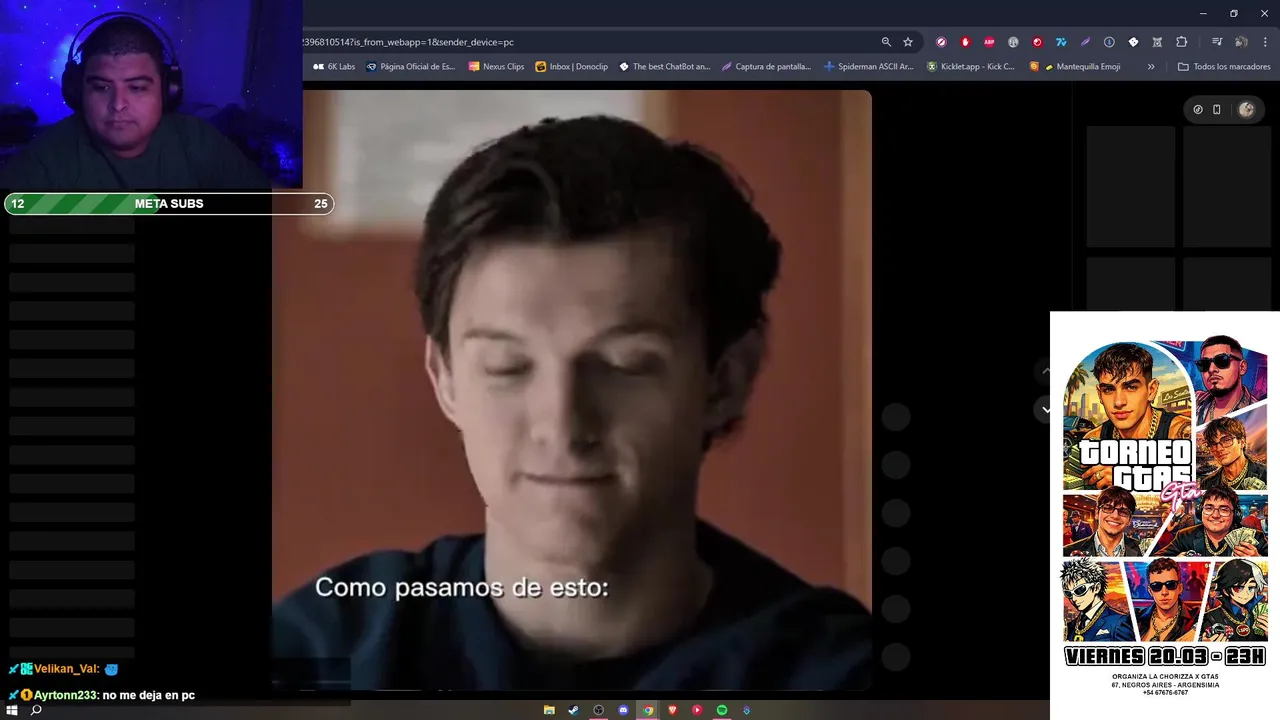
Task: Open Discord from the taskbar
Action: tap(623, 710)
